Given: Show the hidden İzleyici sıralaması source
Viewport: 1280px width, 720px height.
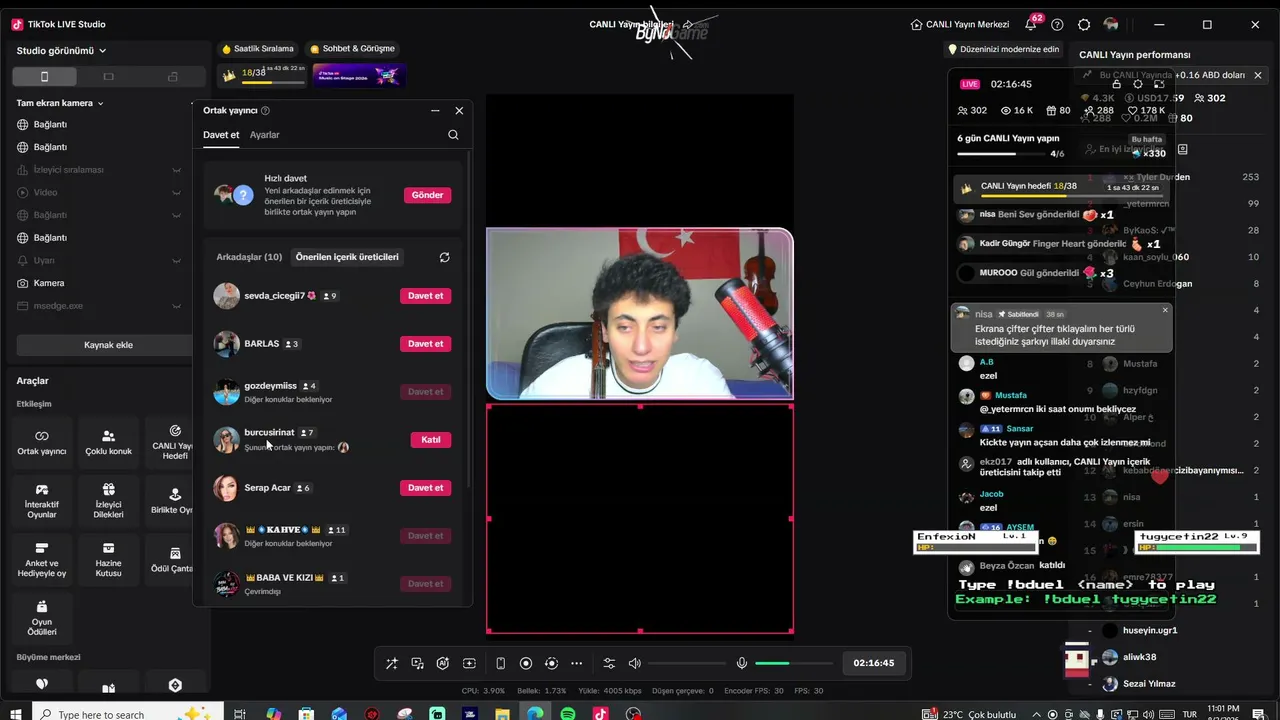Looking at the screenshot, I should [176, 170].
